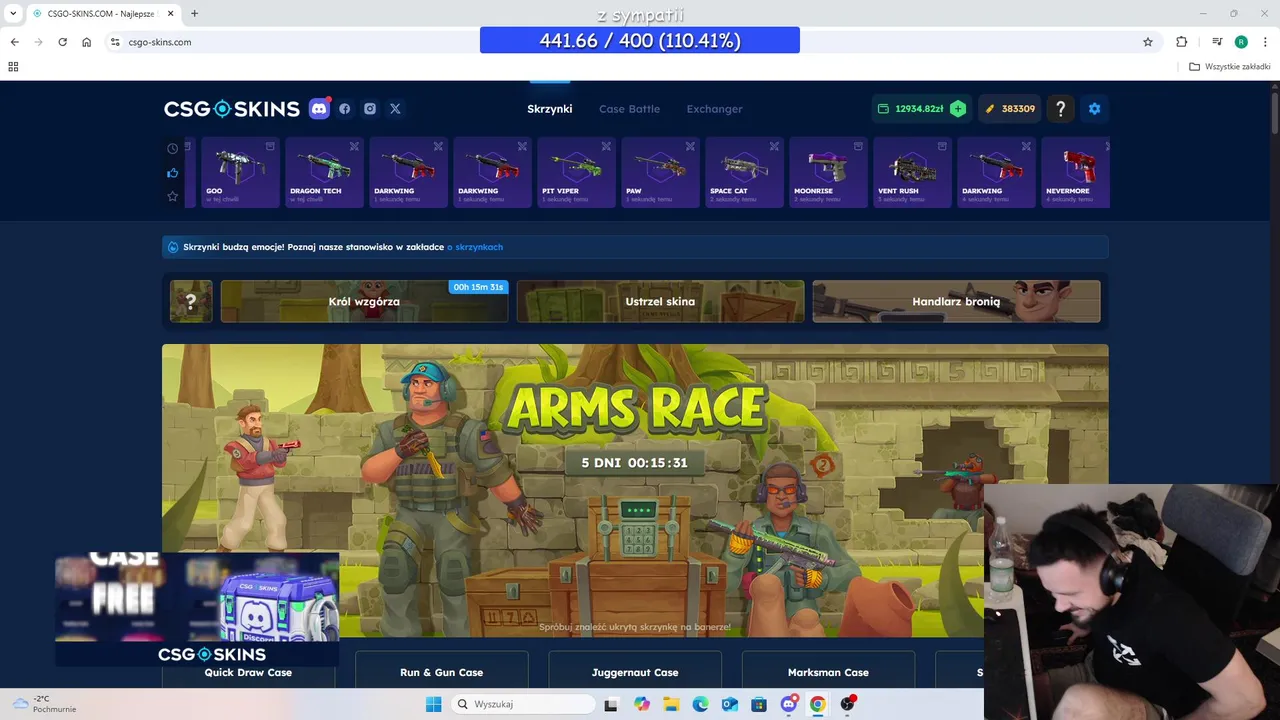Follow the 'o skrzynkach' link
Viewport: 1280px width, 720px height.
(475, 247)
